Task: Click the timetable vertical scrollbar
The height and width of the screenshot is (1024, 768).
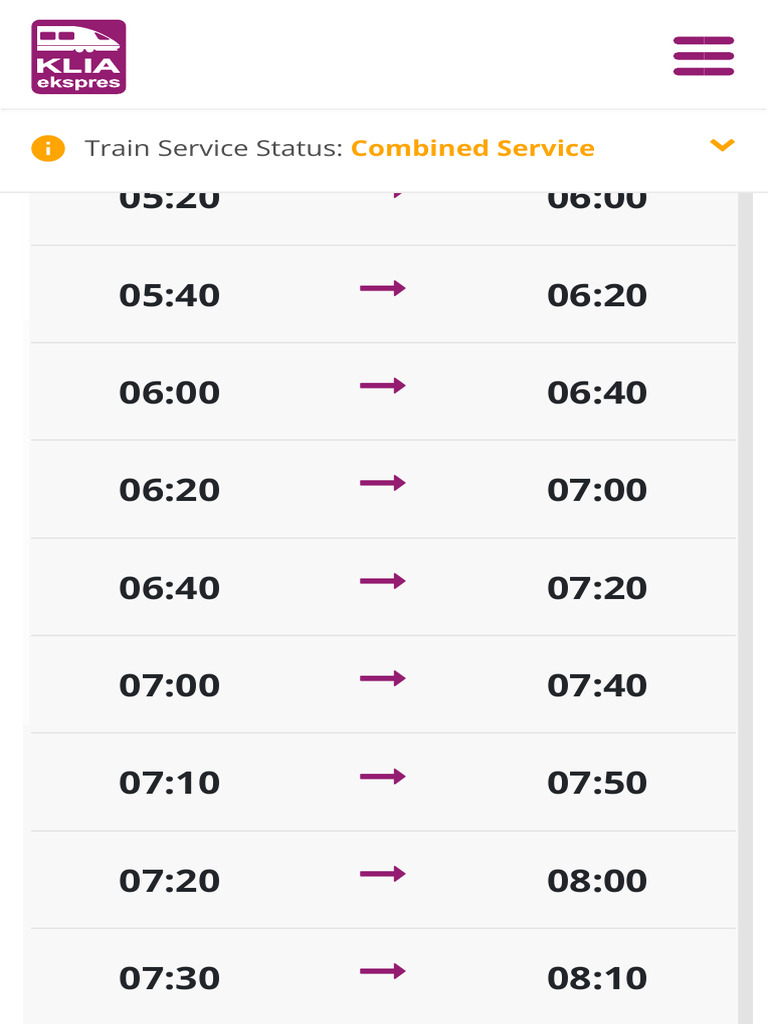Action: [744, 600]
